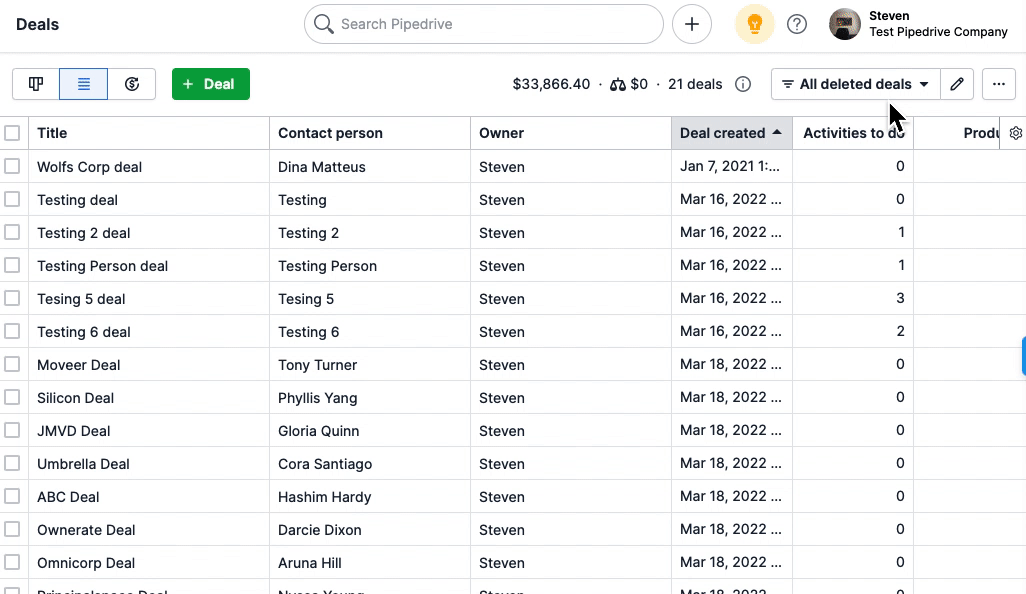Edit the current filter with the pencil icon
1026x594 pixels.
pos(957,84)
